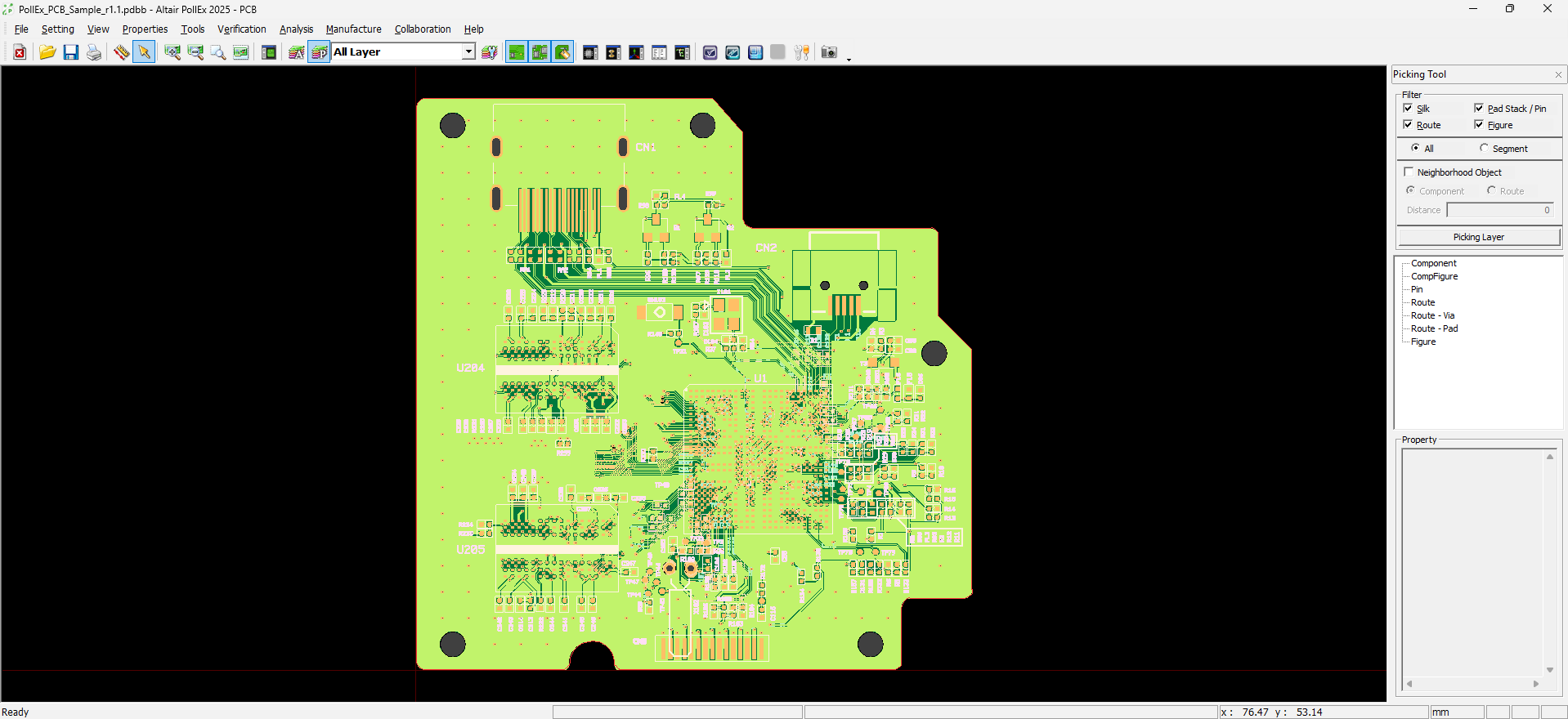This screenshot has height=719, width=1568.
Task: Close the Picking Tool panel
Action: click(1558, 74)
